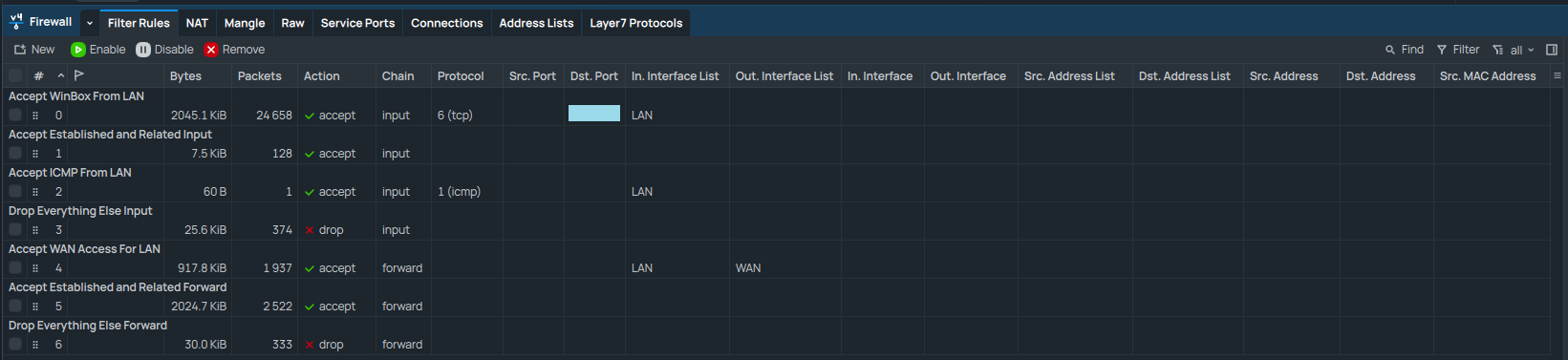Select comment 'Accept ICMP From LAN'

click(70, 173)
